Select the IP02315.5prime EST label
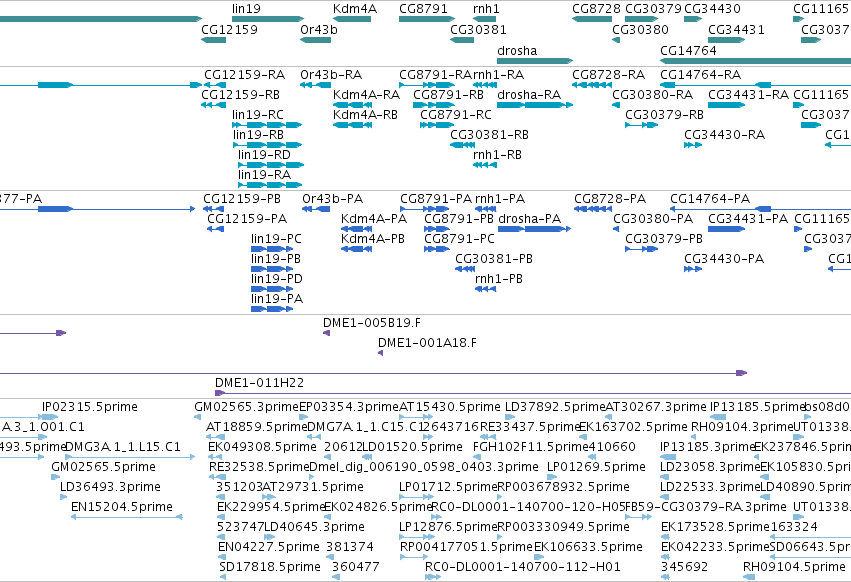851x582 pixels. click(x=90, y=407)
